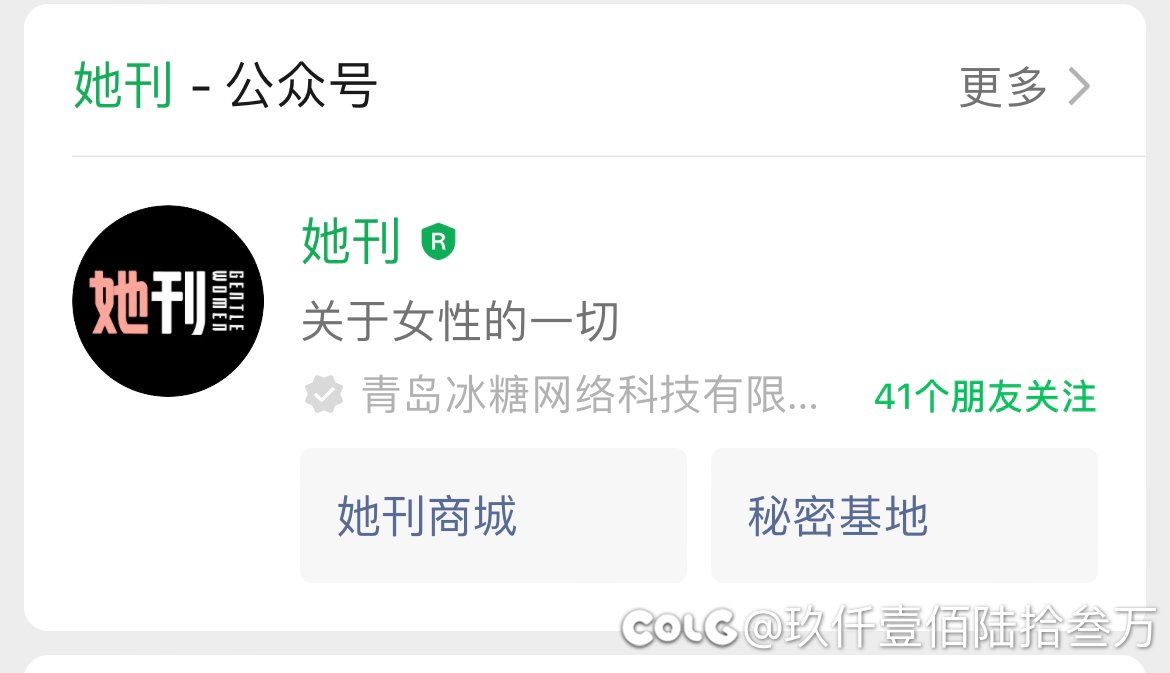Tap the @玖仟壹佰陆拾叁万 watermark username

[950, 627]
